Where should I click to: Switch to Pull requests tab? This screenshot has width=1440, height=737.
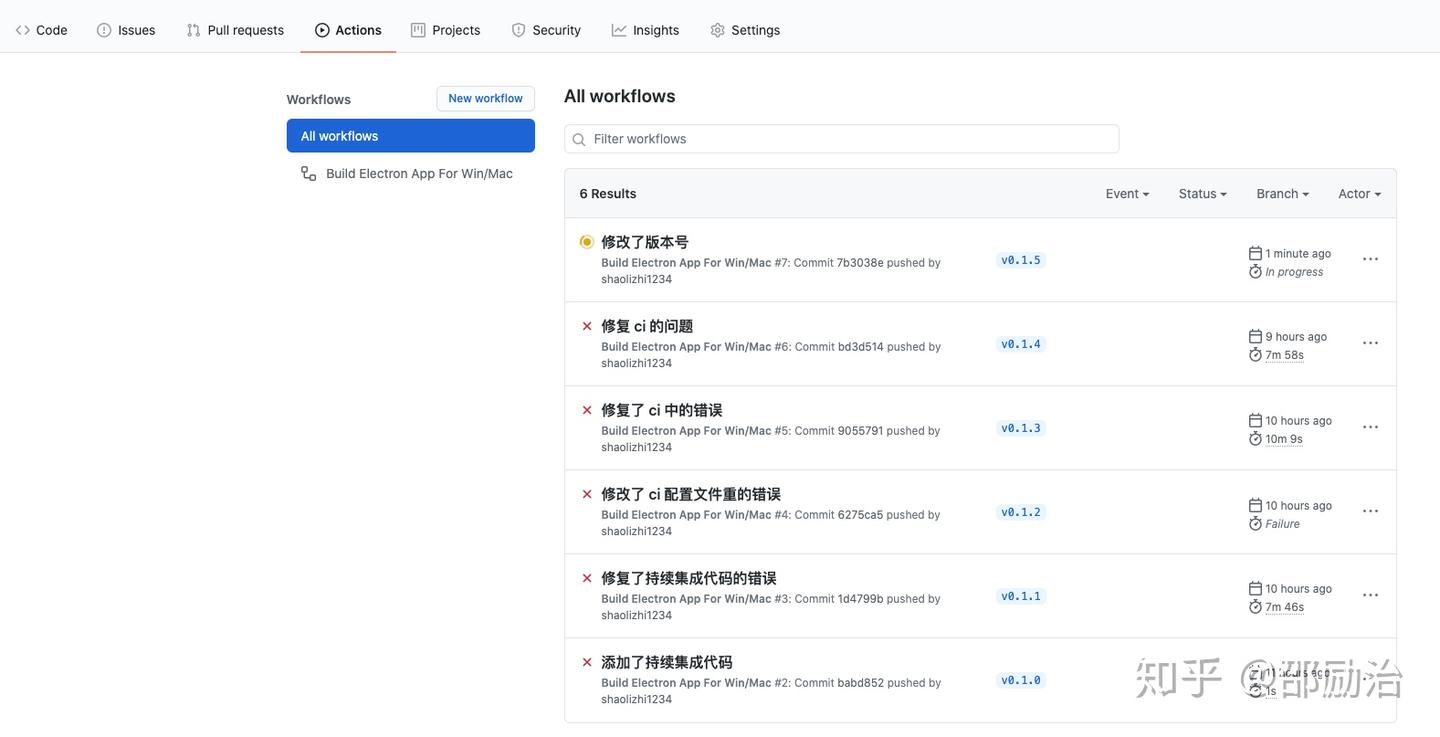pos(235,30)
